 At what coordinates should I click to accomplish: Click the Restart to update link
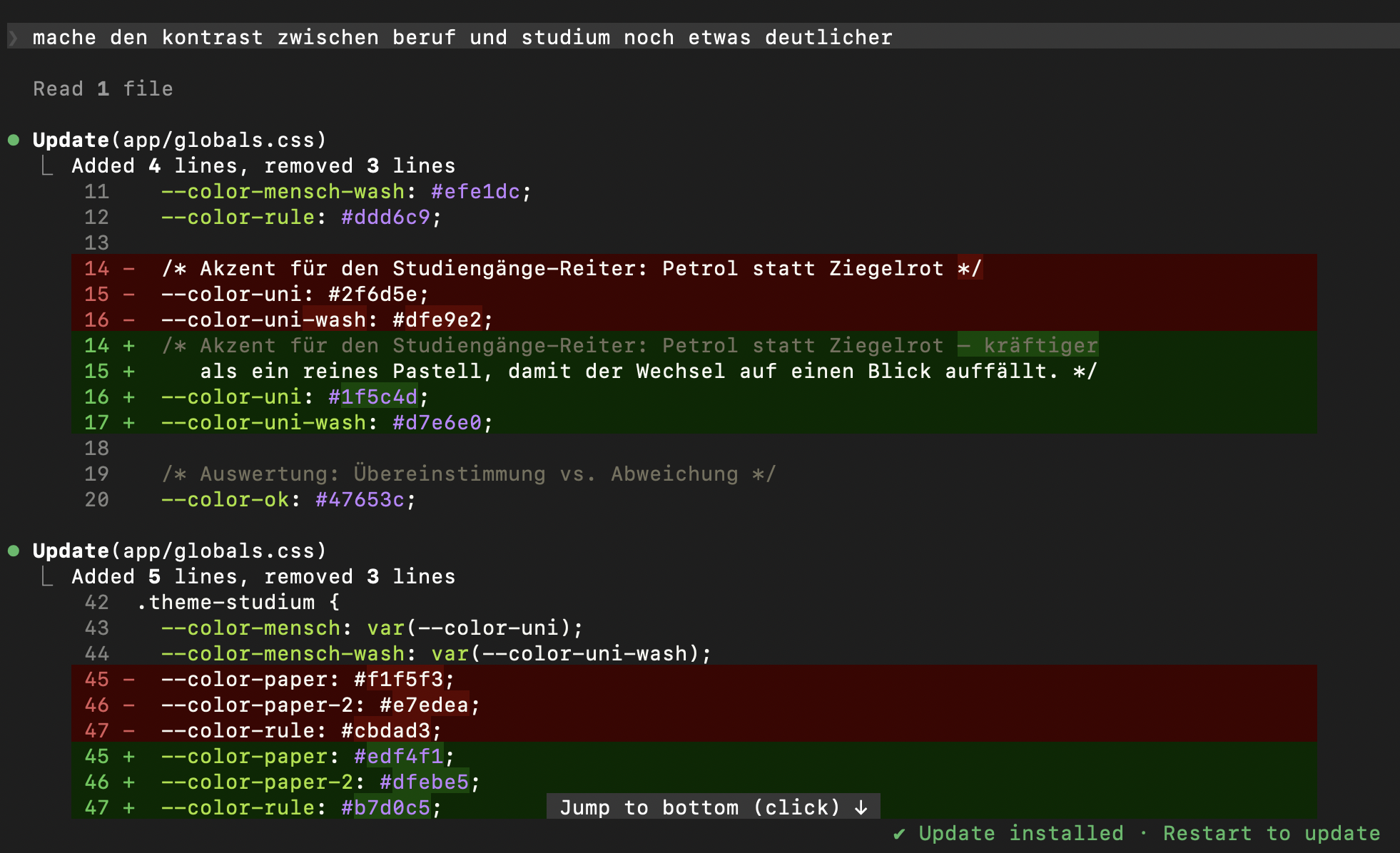pos(1272,833)
